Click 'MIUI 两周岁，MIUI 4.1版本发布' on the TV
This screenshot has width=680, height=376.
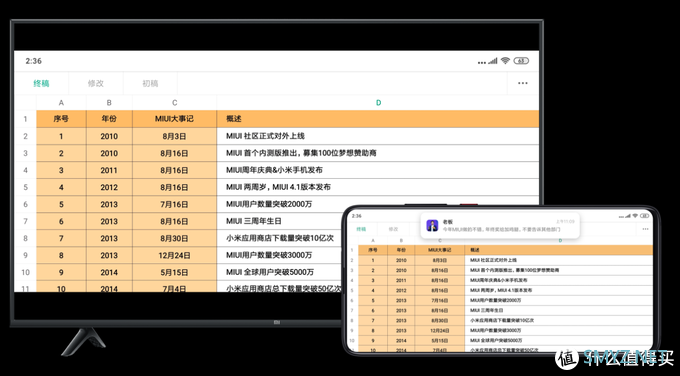[x=378, y=187]
